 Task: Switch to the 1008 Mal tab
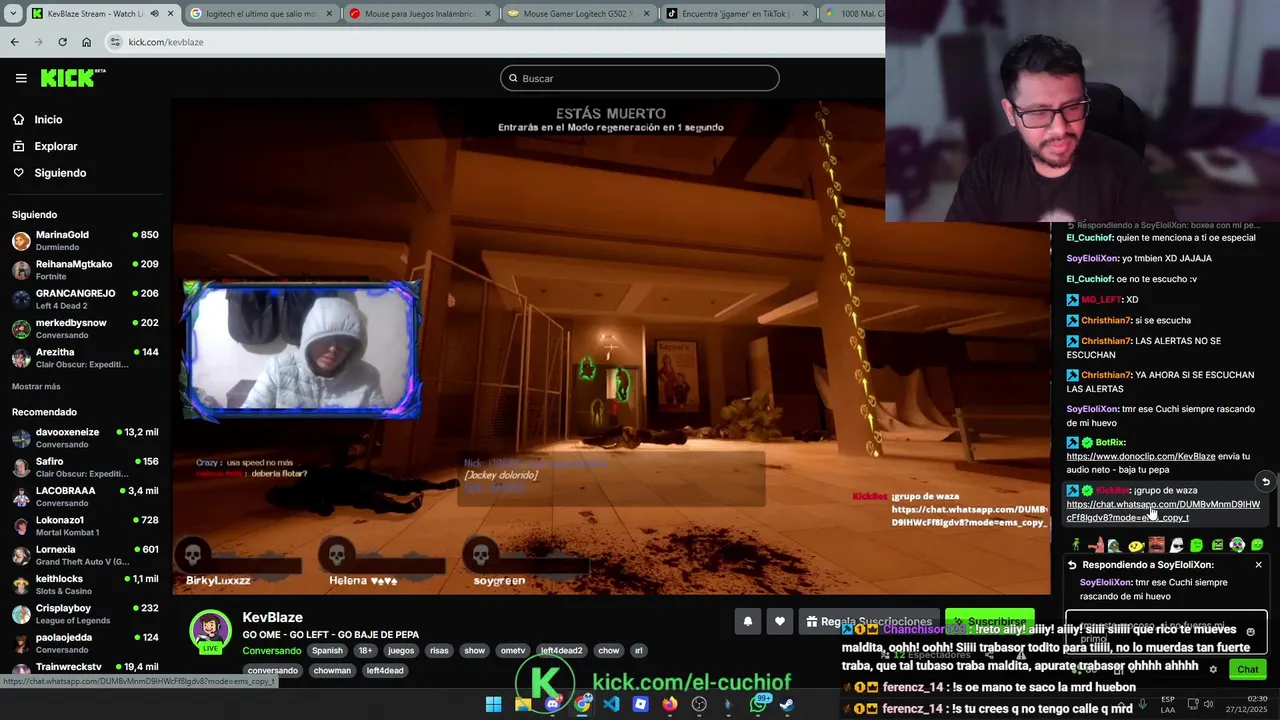coord(852,14)
